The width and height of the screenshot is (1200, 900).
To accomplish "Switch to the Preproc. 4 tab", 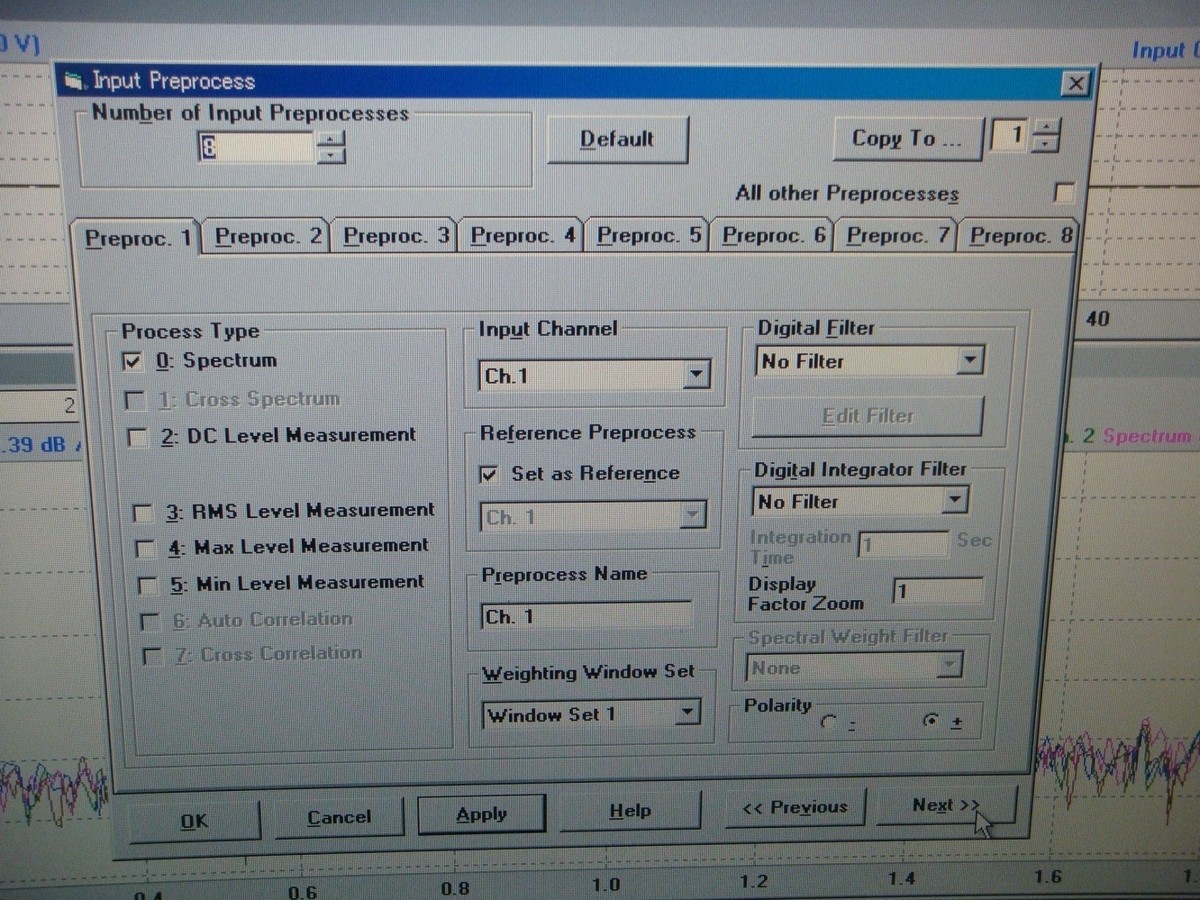I will [523, 236].
